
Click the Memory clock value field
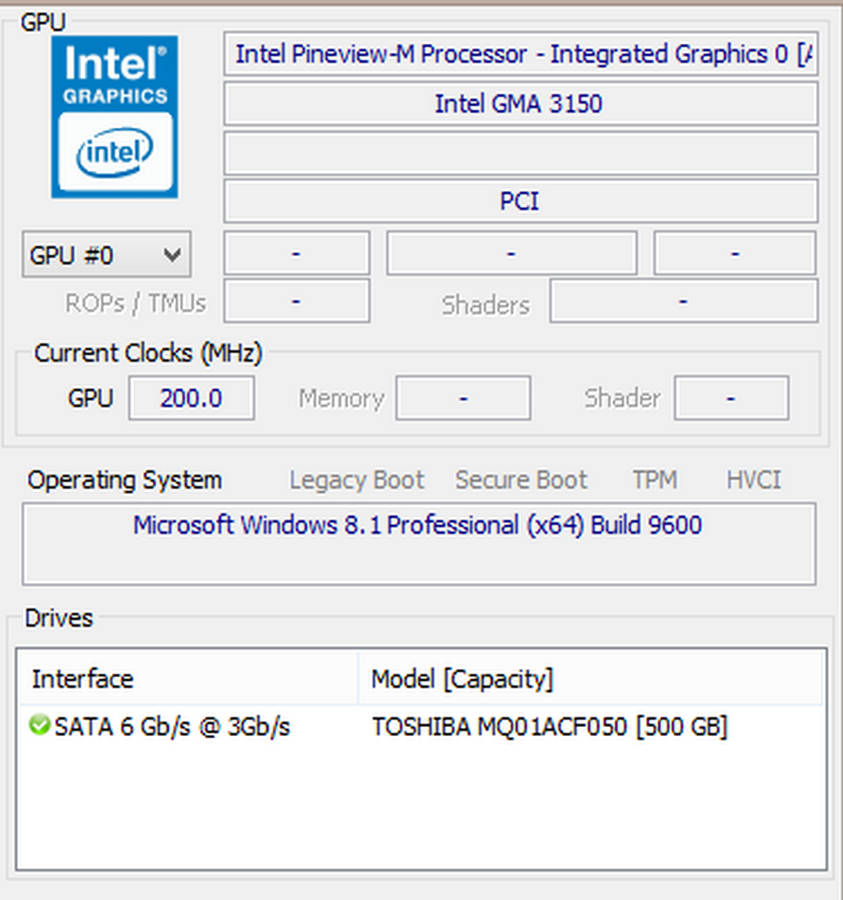463,398
